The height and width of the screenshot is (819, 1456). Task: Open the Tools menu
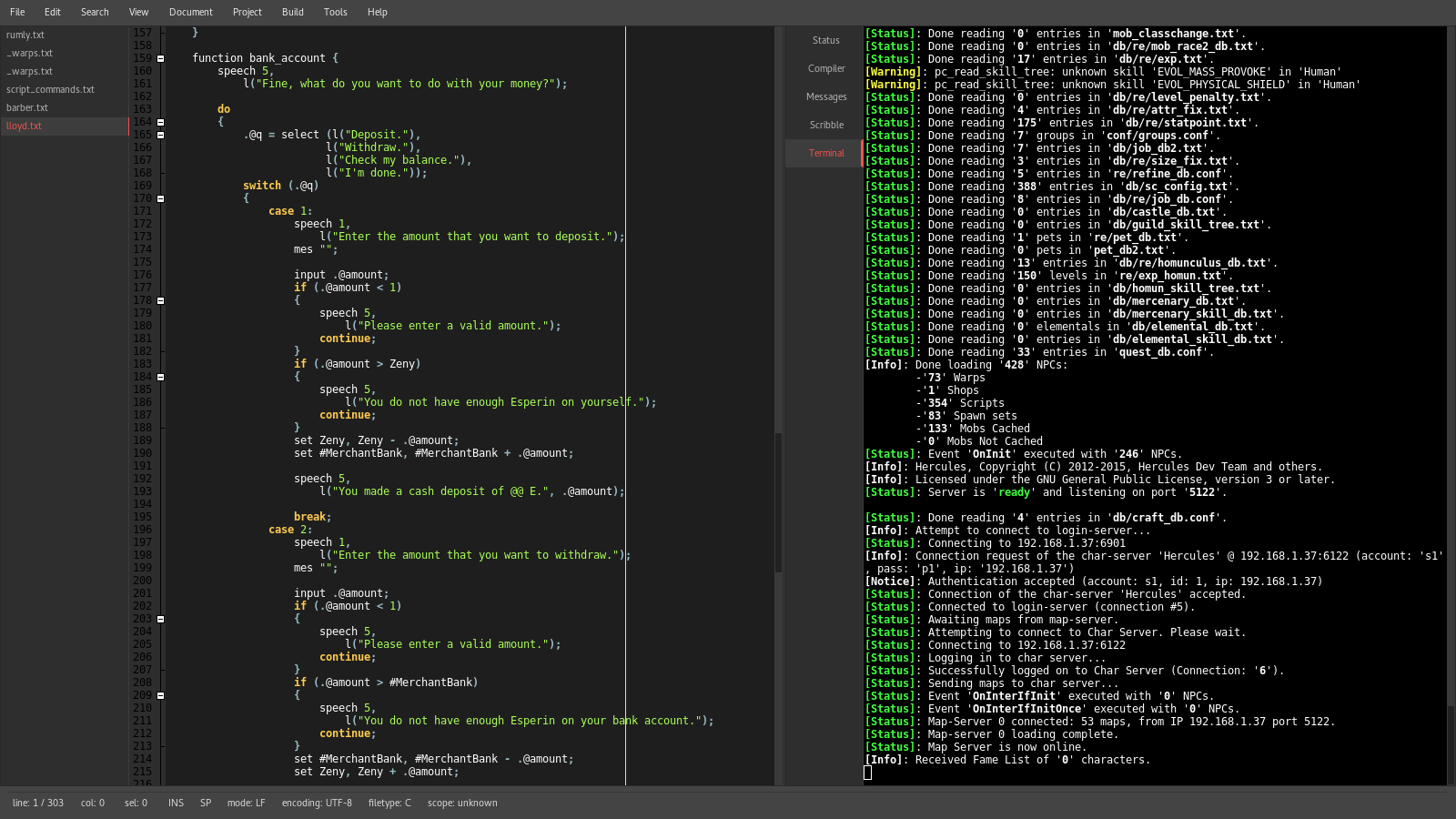(x=335, y=12)
